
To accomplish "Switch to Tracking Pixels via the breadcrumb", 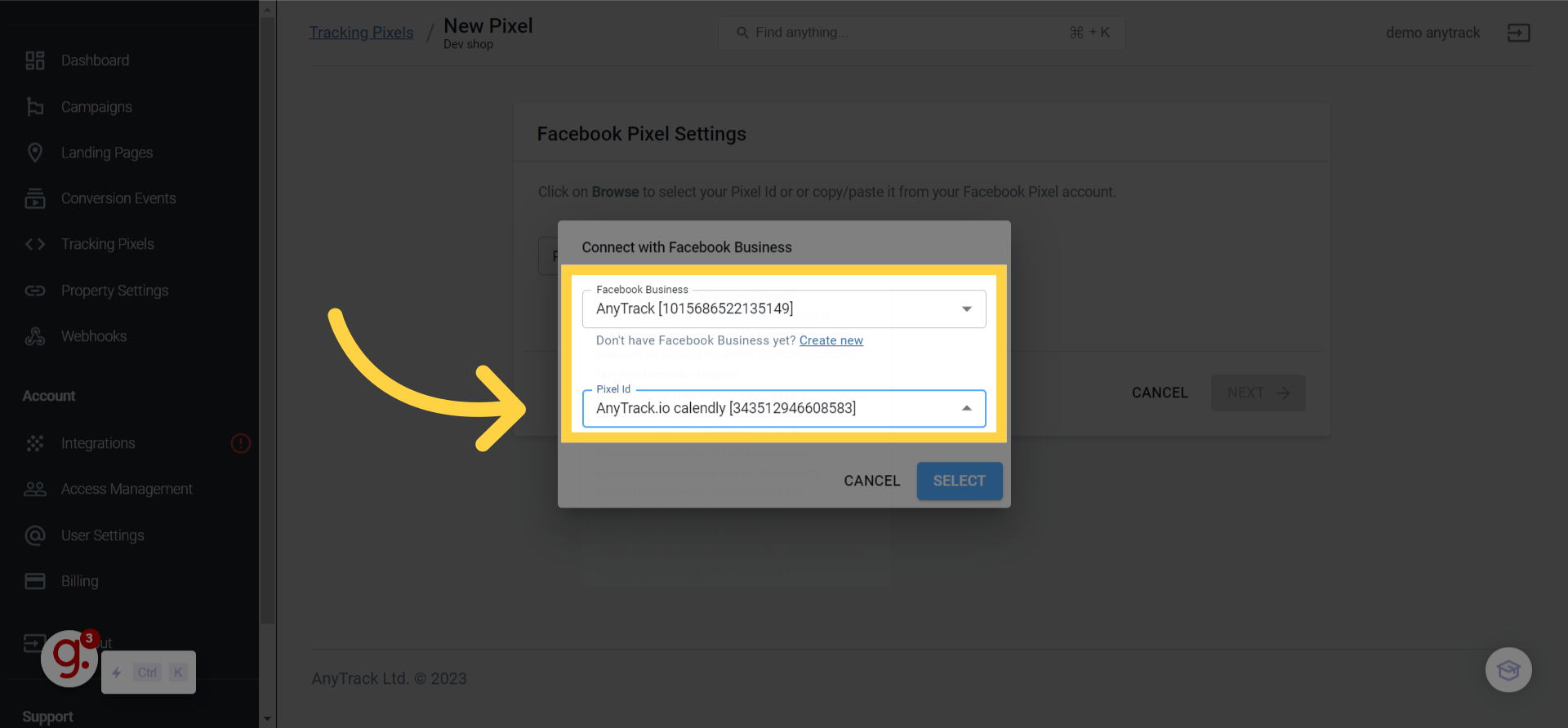I will coord(361,32).
